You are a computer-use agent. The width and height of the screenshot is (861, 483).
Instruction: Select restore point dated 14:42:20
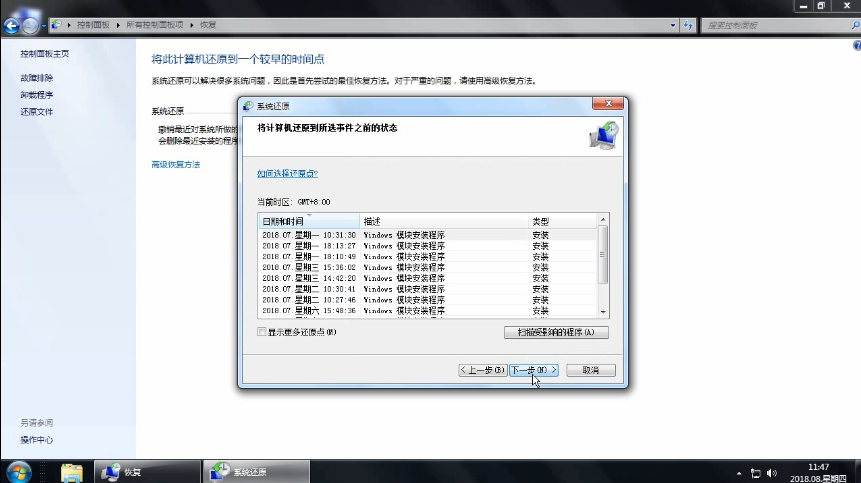tap(427, 278)
